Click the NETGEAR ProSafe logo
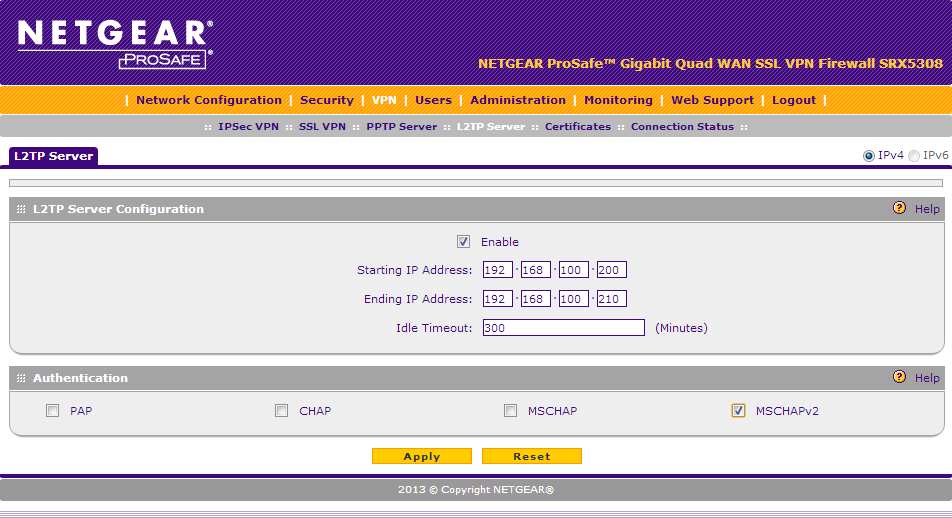The image size is (952, 518). pyautogui.click(x=115, y=44)
